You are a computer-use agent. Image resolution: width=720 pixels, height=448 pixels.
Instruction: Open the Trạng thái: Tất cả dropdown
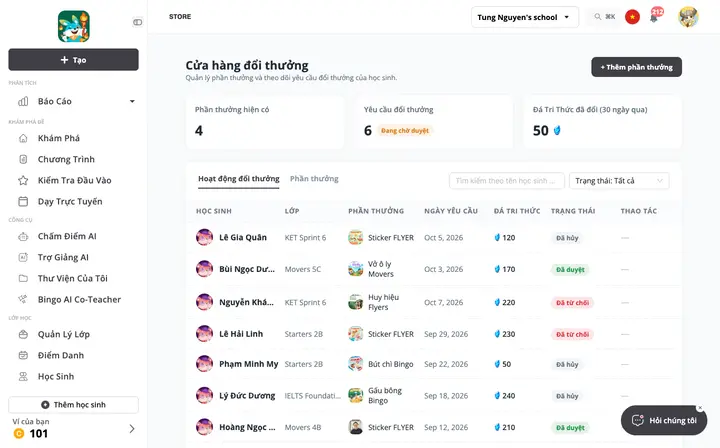(x=619, y=181)
